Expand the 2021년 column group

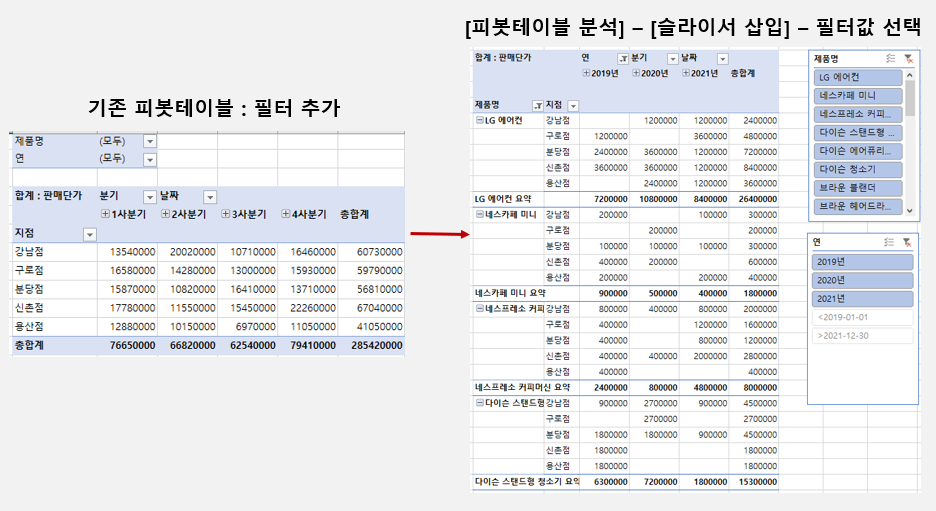coord(686,73)
